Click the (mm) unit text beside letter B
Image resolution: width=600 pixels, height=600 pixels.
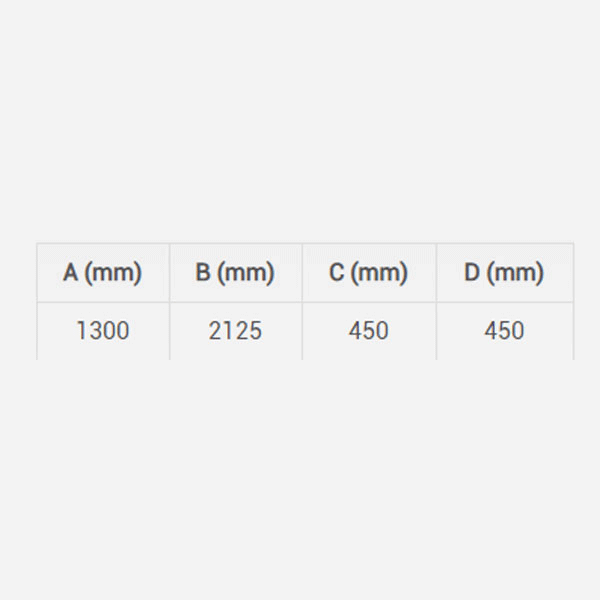(x=246, y=273)
